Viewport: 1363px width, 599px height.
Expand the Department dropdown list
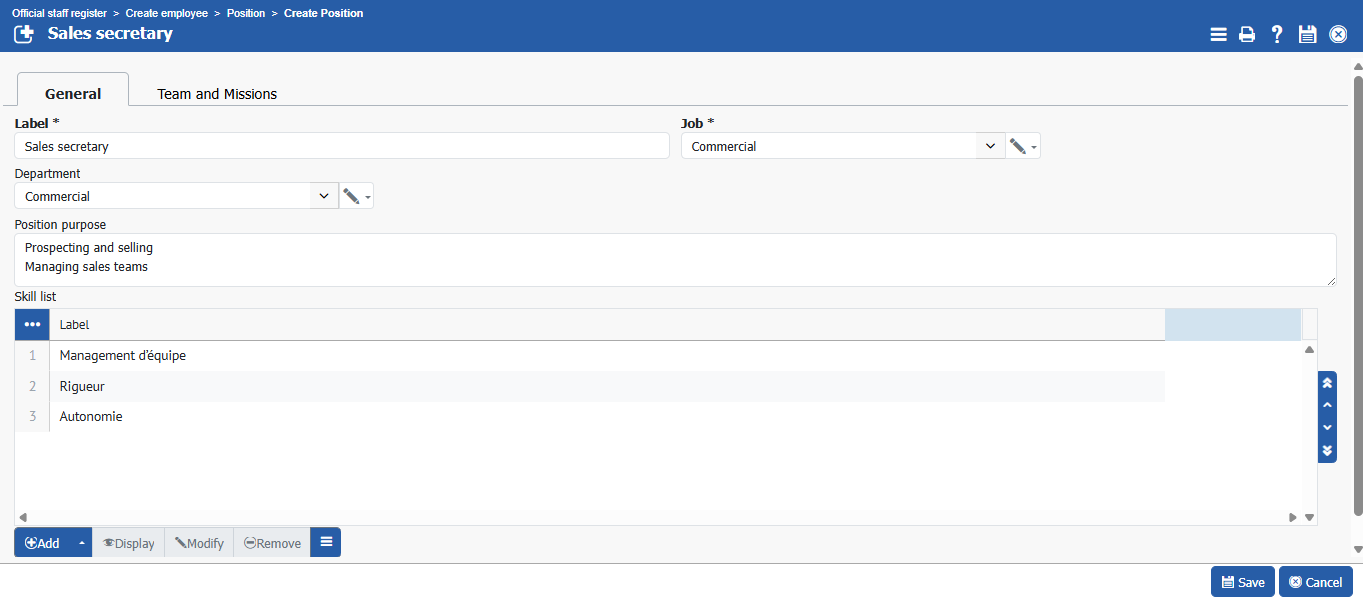(x=324, y=196)
